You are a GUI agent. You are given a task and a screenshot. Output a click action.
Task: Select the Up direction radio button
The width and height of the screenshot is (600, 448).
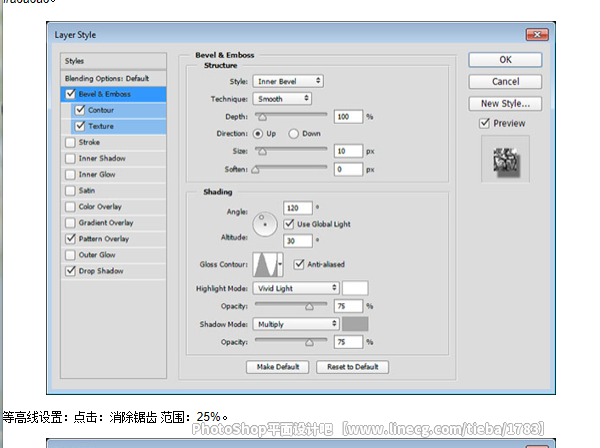(258, 134)
